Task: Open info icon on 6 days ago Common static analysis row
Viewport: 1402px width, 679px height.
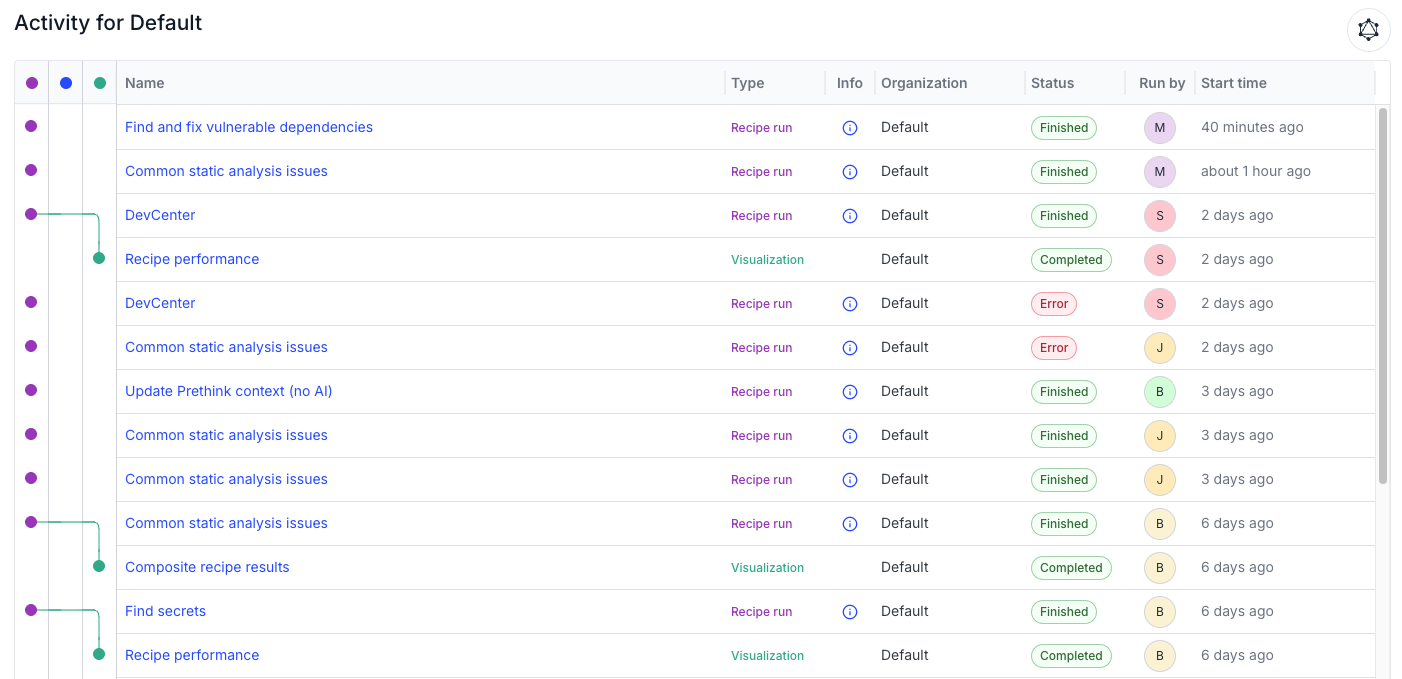Action: [850, 524]
